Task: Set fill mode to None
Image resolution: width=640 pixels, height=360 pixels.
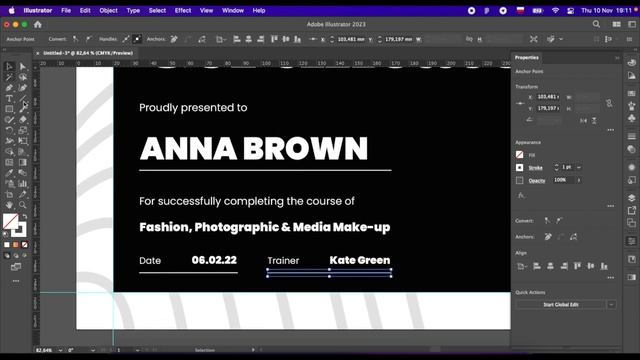Action: click(x=24, y=245)
